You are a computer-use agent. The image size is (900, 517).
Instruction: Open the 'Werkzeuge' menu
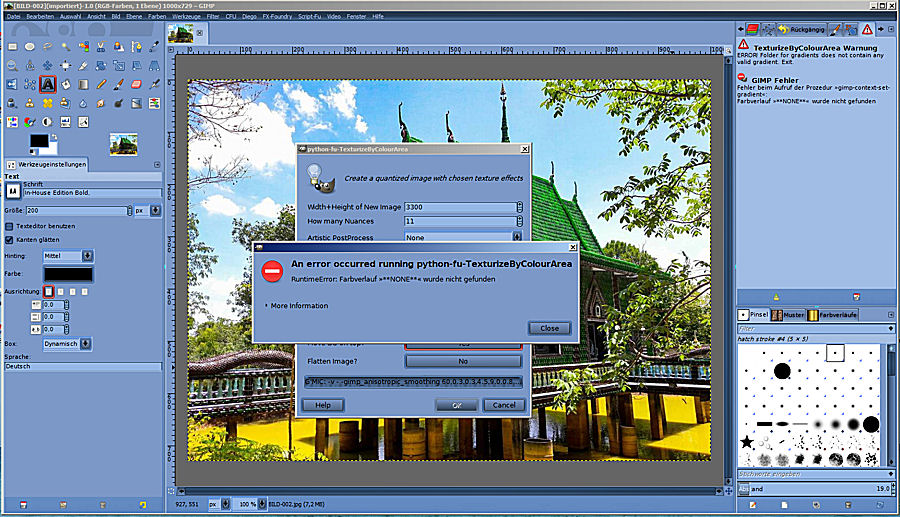[x=187, y=17]
